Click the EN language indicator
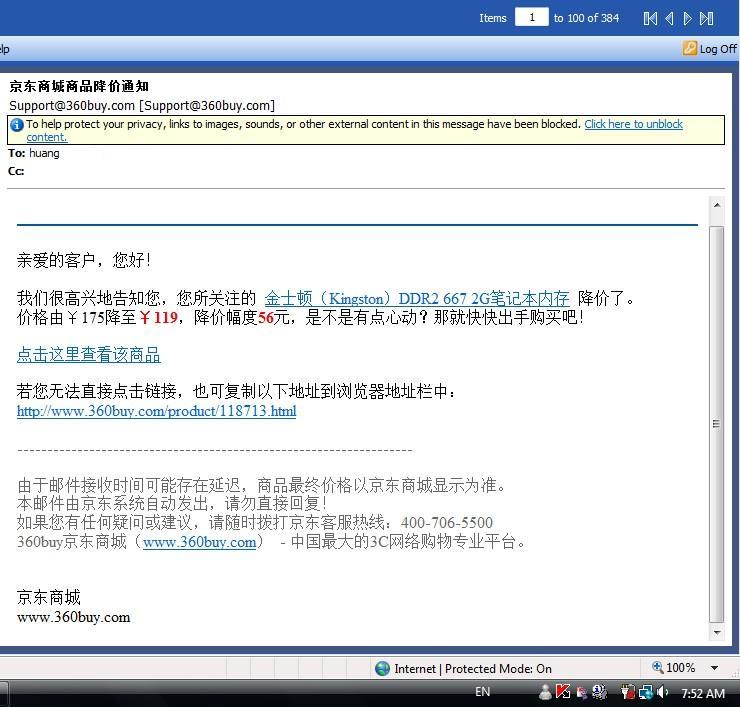The height and width of the screenshot is (707, 740). pyautogui.click(x=482, y=692)
